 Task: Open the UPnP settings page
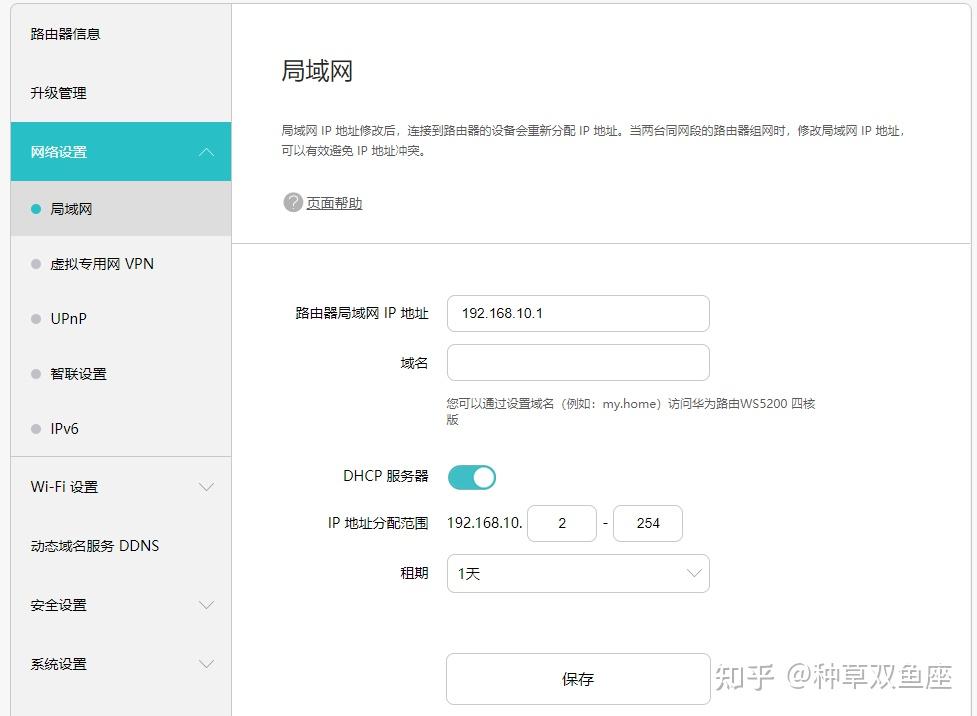68,318
